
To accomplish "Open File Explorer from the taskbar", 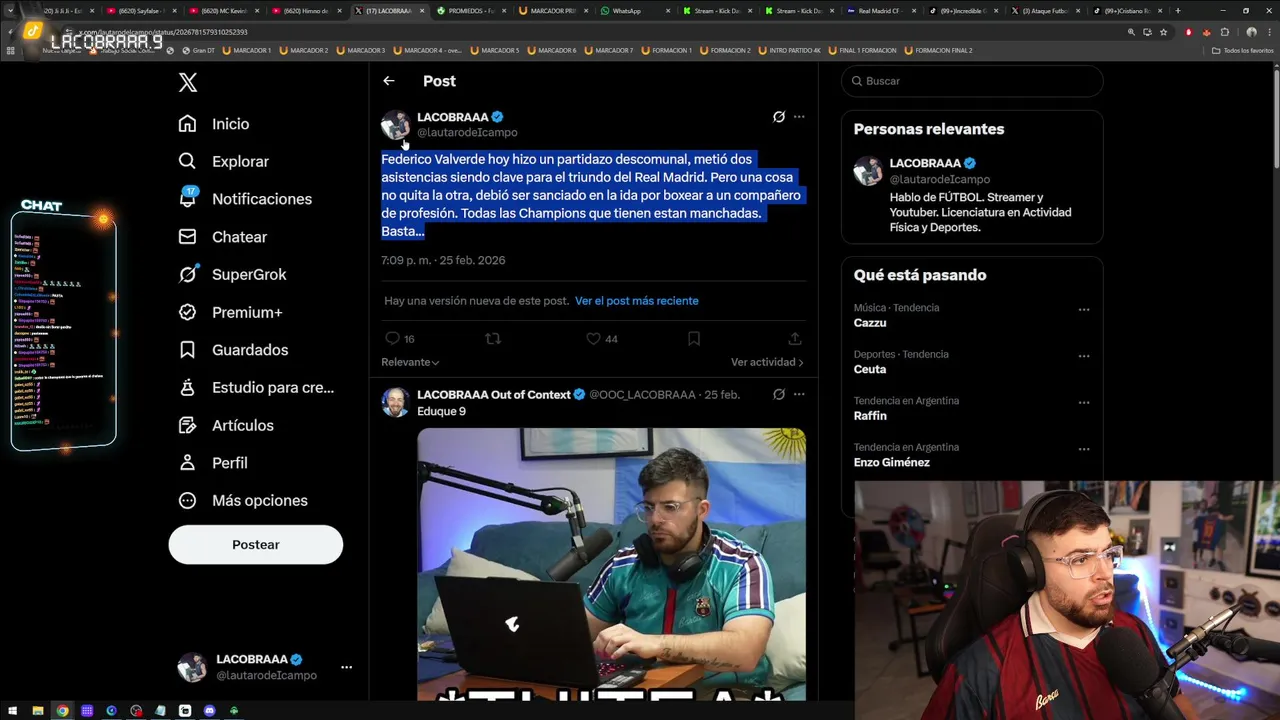I will [38, 711].
